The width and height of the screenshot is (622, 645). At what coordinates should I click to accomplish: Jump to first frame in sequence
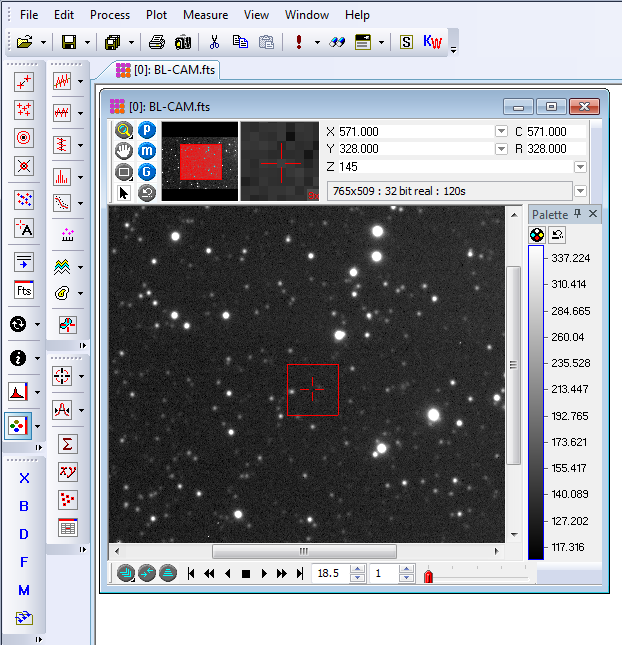191,573
